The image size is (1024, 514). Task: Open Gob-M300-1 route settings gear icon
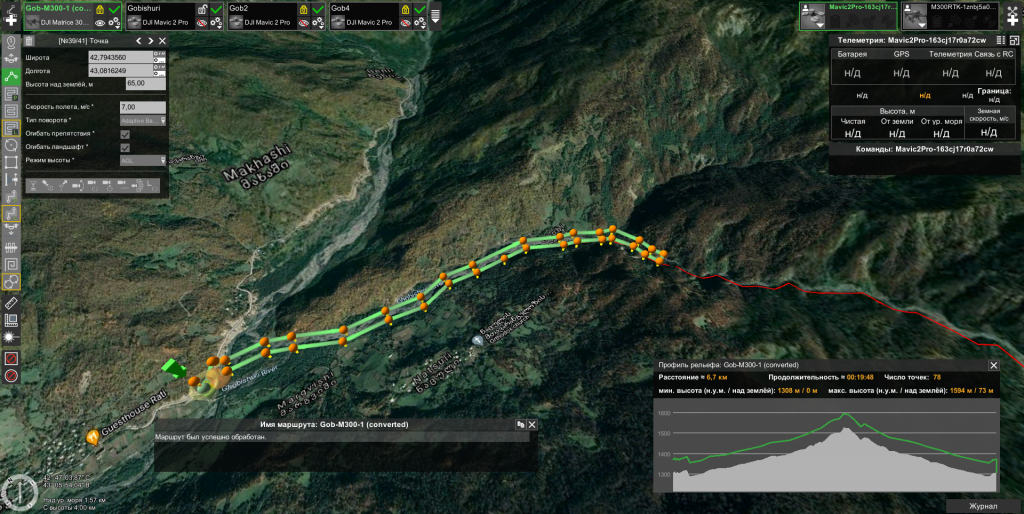pyautogui.click(x=115, y=22)
